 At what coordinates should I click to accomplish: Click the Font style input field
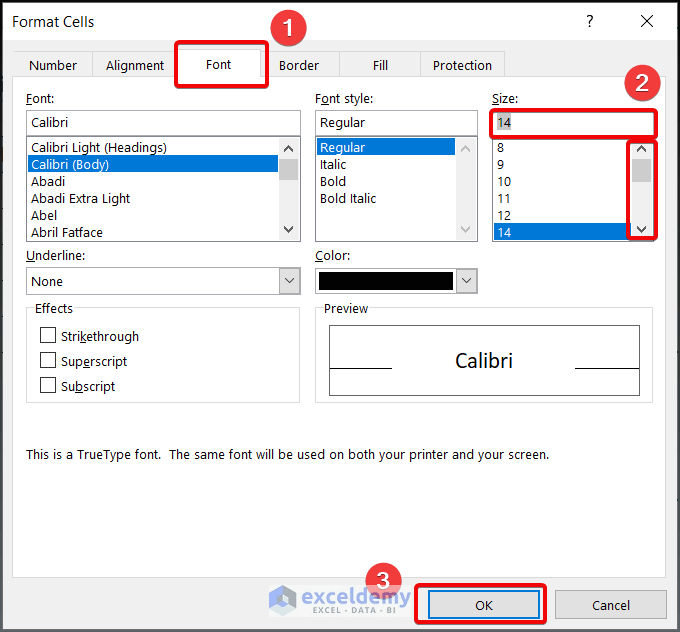396,123
